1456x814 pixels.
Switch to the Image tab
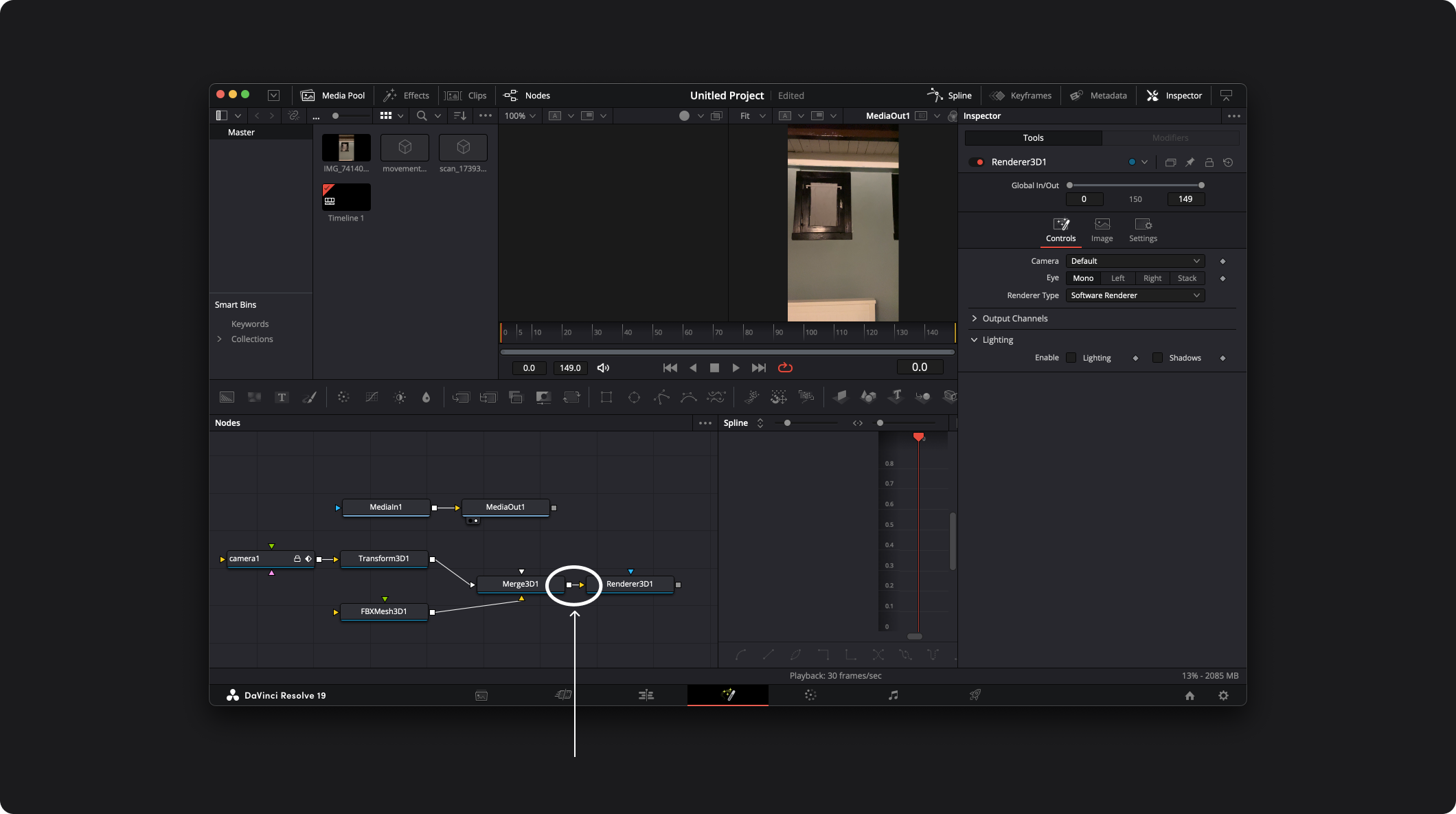coord(1102,230)
